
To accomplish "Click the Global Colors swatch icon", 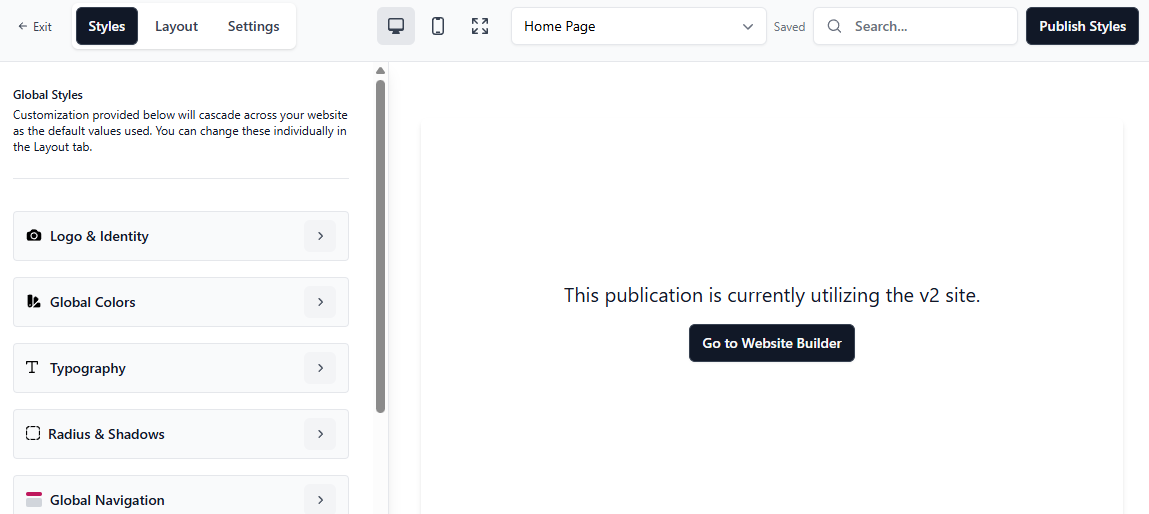I will click(x=34, y=302).
